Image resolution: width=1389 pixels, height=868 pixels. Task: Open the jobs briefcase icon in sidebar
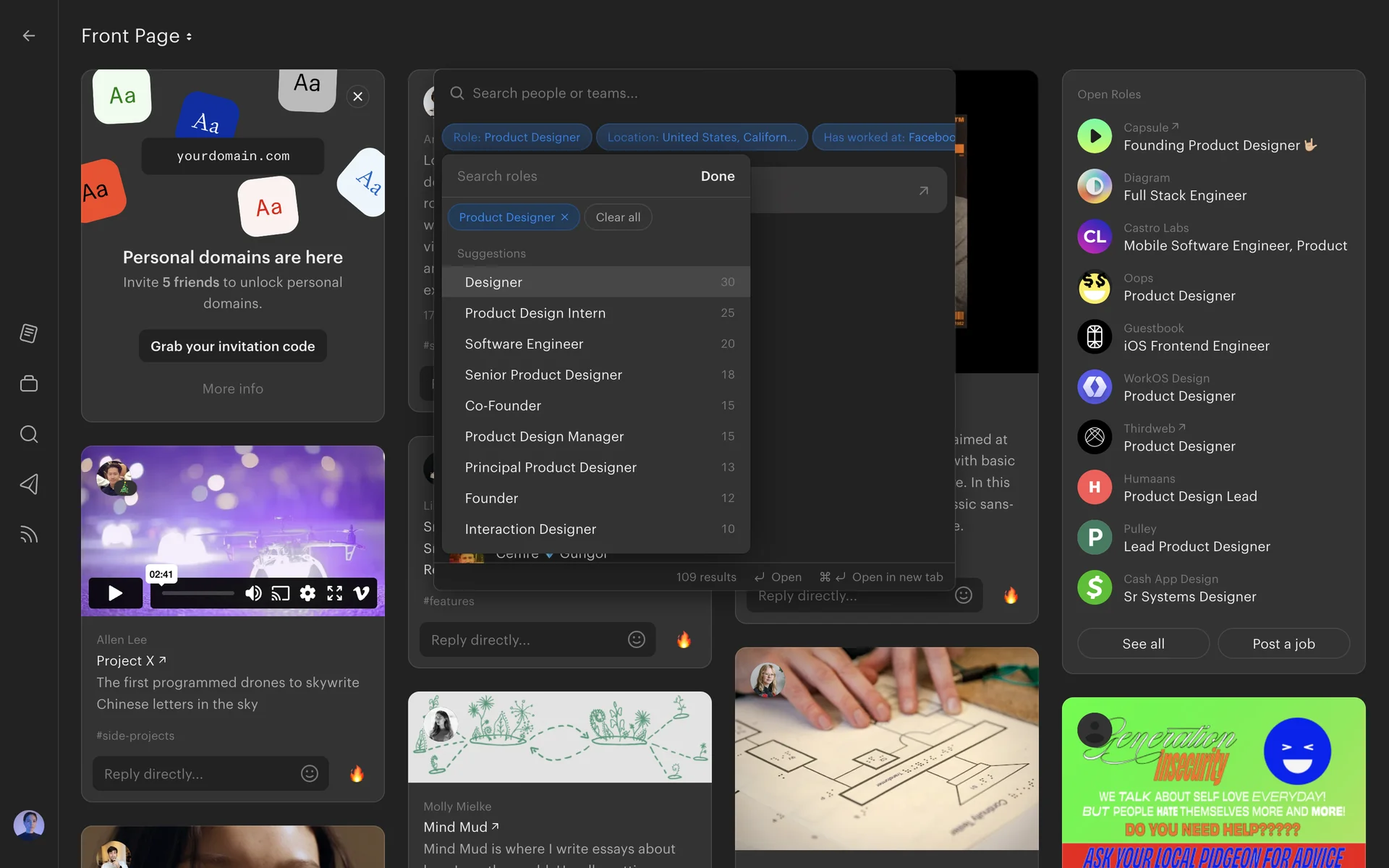[x=29, y=383]
